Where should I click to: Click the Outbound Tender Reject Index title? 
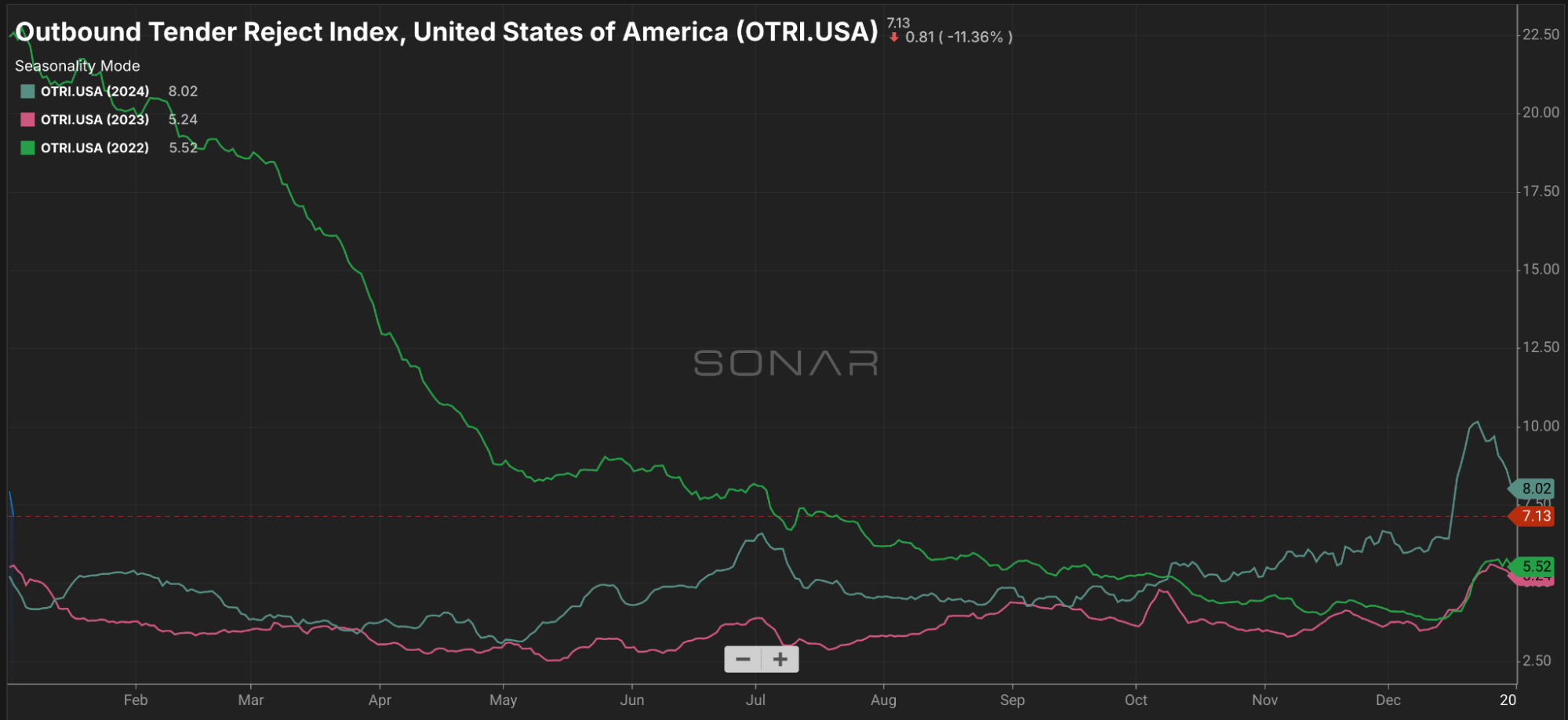click(446, 32)
